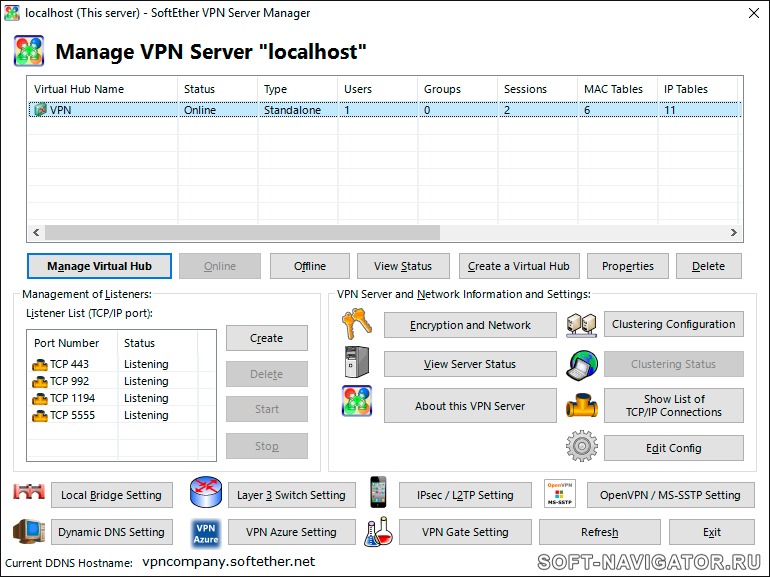The height and width of the screenshot is (577, 770).
Task: Click the TCP 5555 listener pipe icon
Action: tap(40, 416)
